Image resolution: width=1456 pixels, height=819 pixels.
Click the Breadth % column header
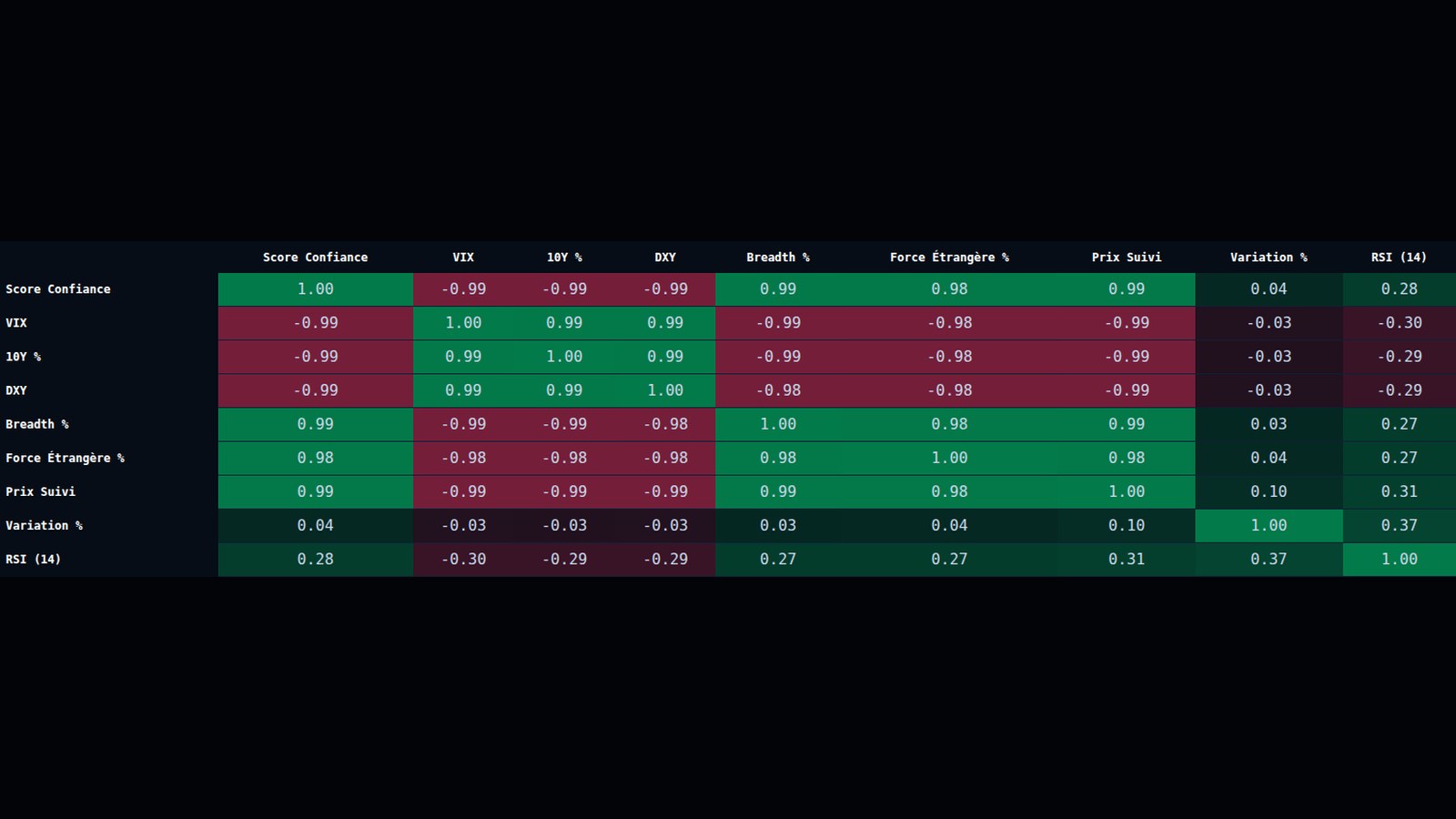[x=778, y=258]
